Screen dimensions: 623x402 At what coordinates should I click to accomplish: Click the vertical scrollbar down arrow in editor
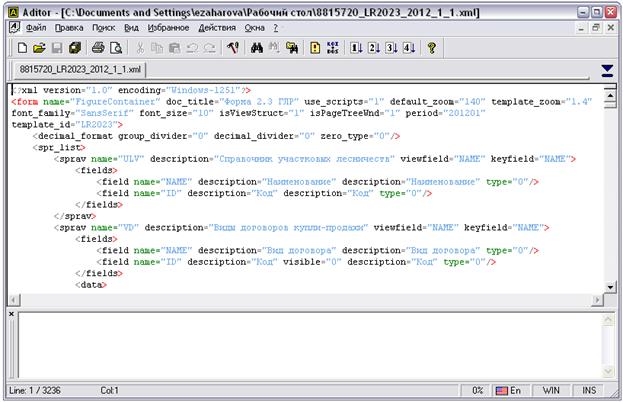[611, 288]
